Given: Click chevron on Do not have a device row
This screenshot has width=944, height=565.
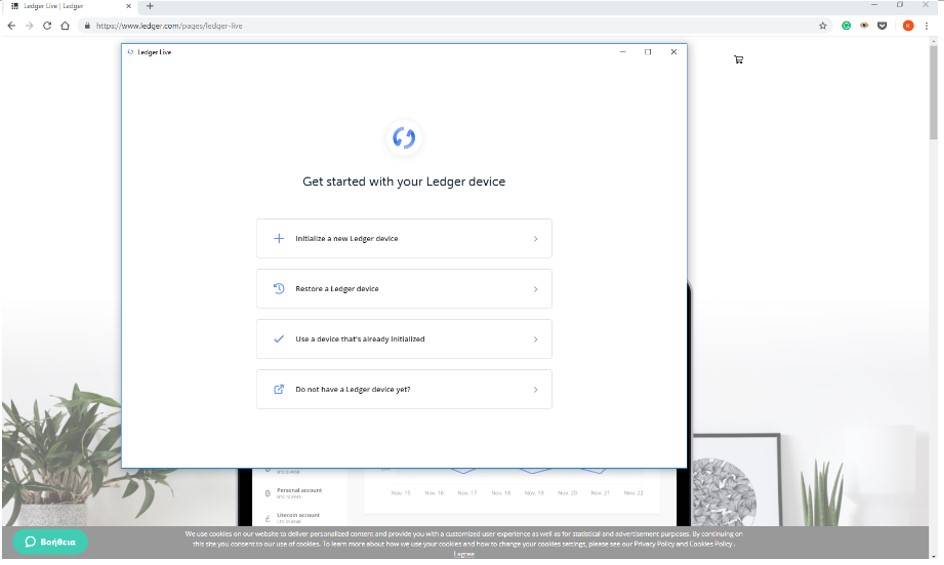Looking at the screenshot, I should (535, 390).
